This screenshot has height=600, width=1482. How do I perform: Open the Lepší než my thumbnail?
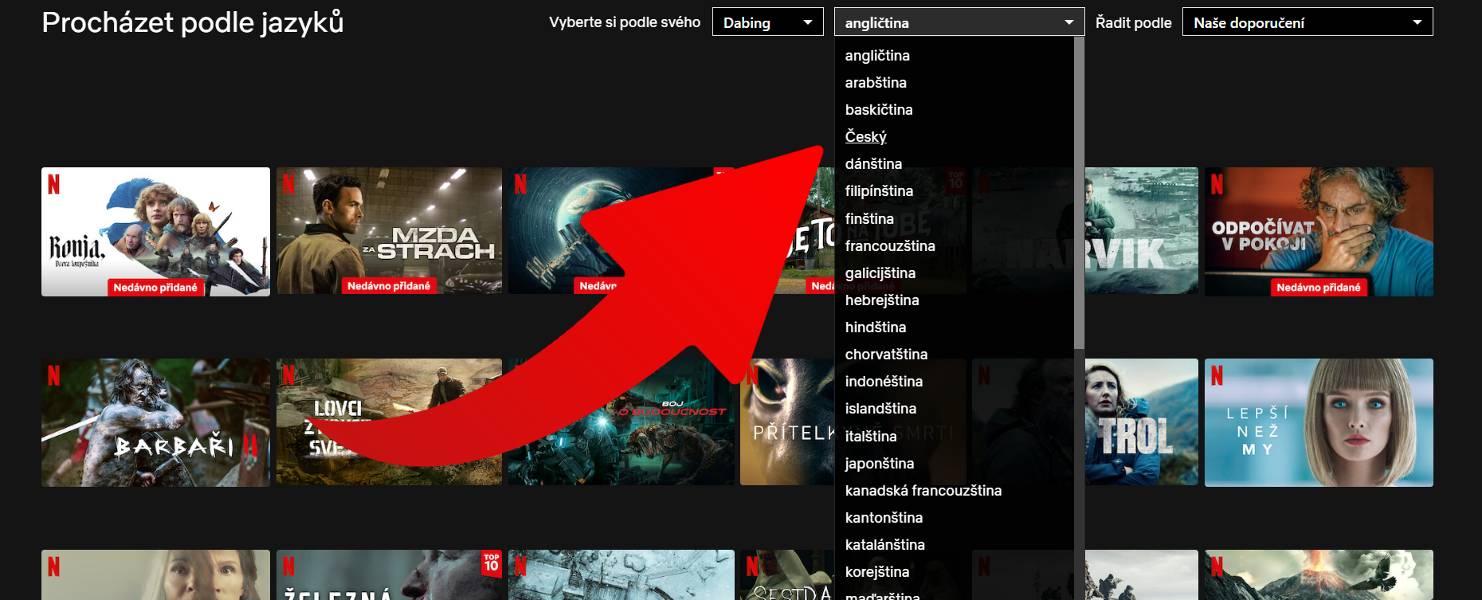(x=1319, y=423)
